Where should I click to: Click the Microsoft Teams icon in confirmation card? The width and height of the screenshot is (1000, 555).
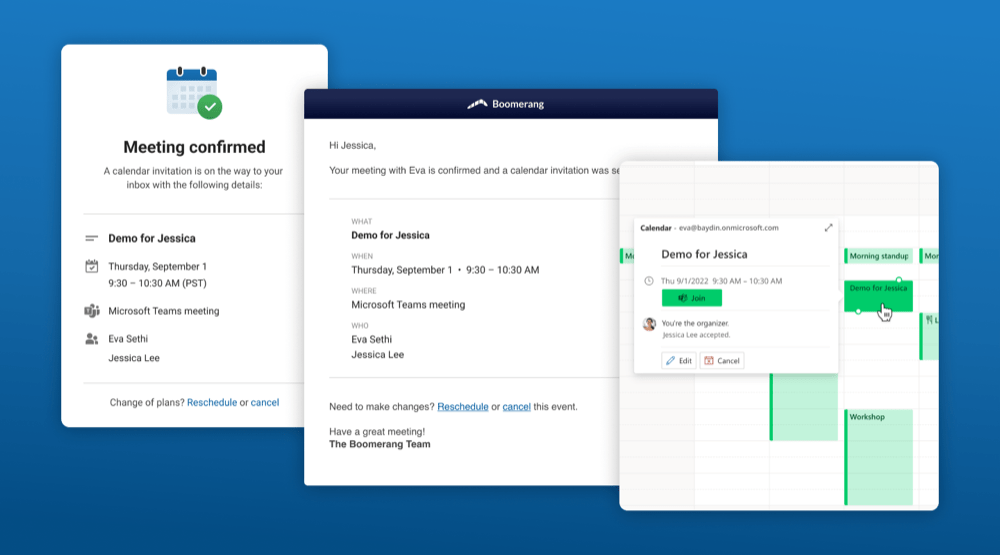point(92,311)
